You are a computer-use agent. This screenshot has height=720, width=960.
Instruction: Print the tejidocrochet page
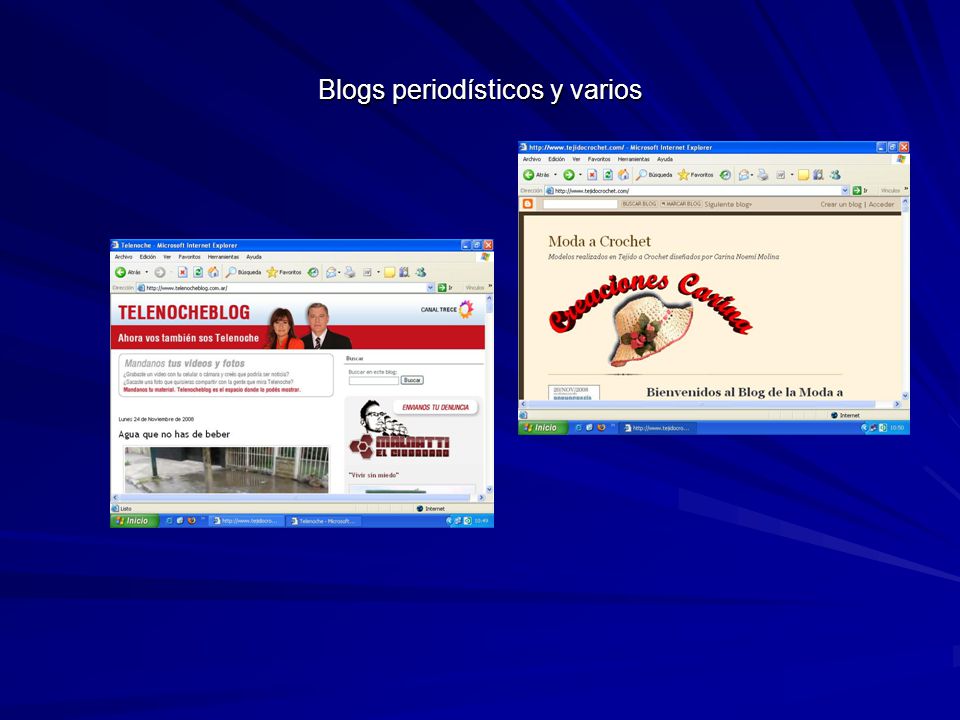(763, 175)
